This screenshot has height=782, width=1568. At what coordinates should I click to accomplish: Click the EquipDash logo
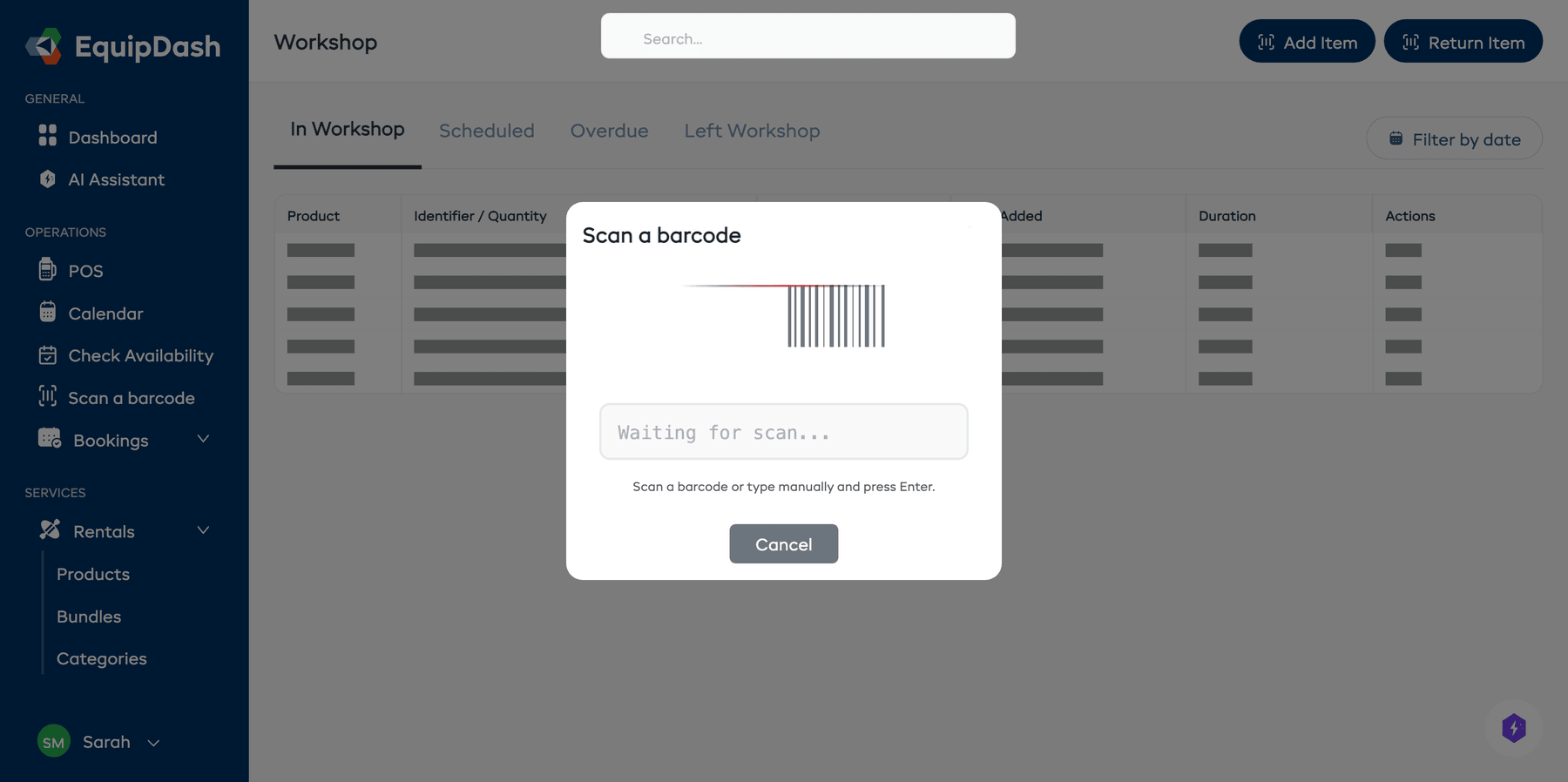point(123,46)
